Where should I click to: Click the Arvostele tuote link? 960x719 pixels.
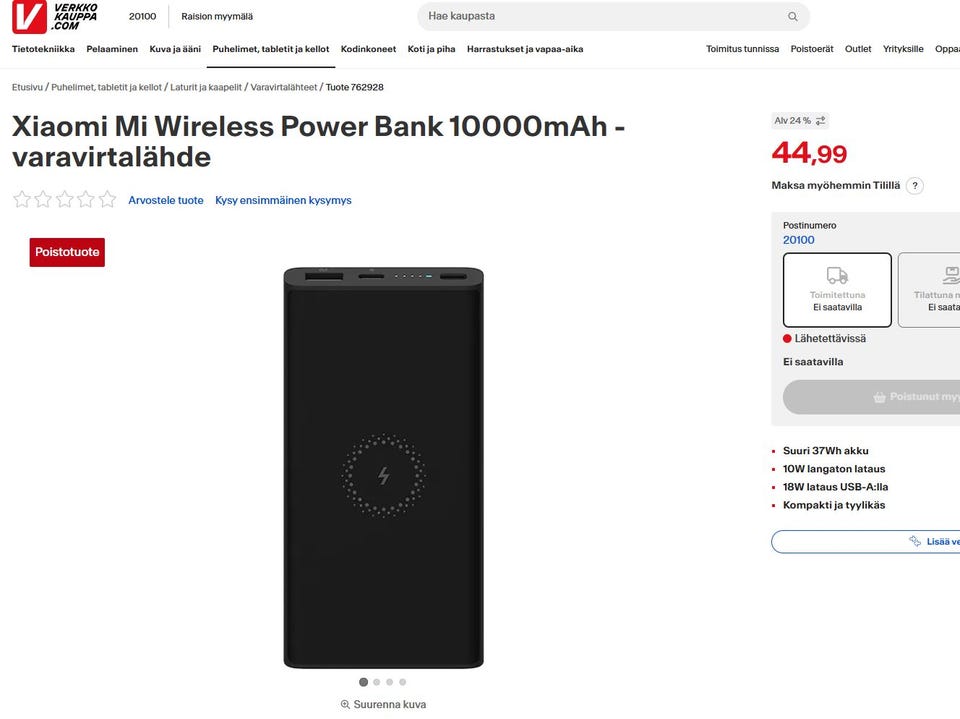click(x=166, y=201)
